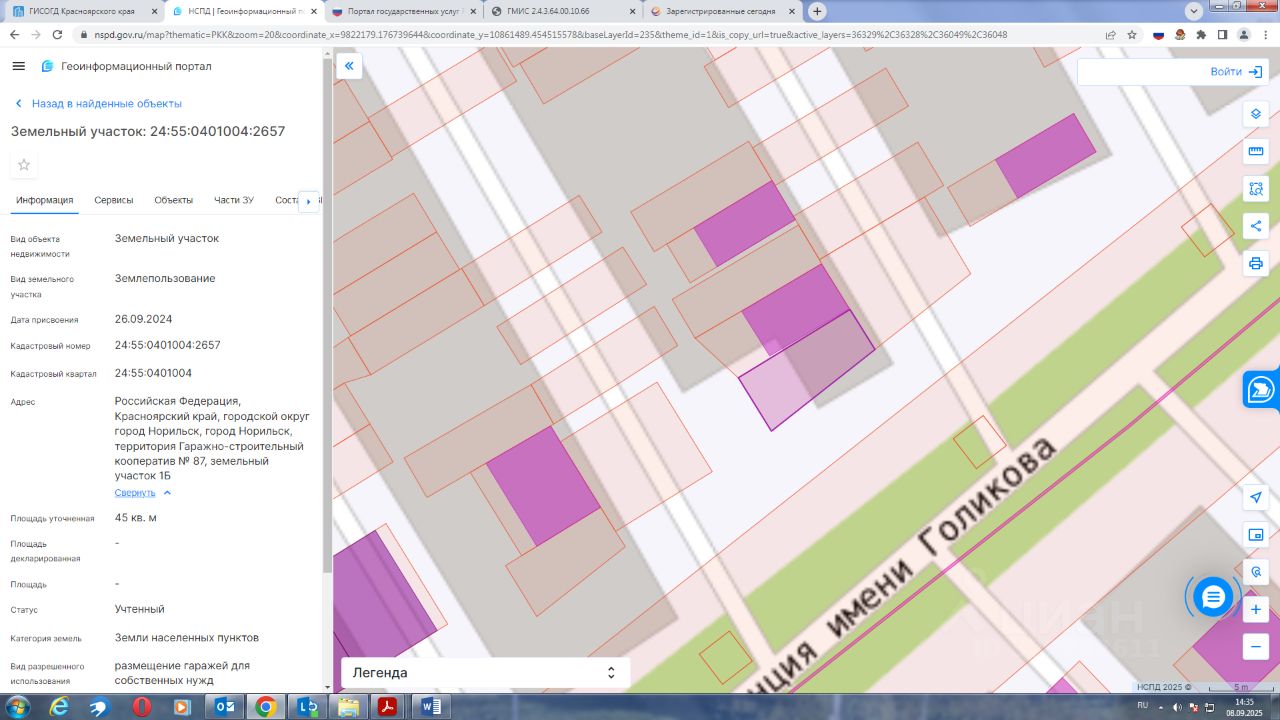The image size is (1280, 720).
Task: Open the hamburger menu of Геоинформационный портал
Action: coord(18,66)
